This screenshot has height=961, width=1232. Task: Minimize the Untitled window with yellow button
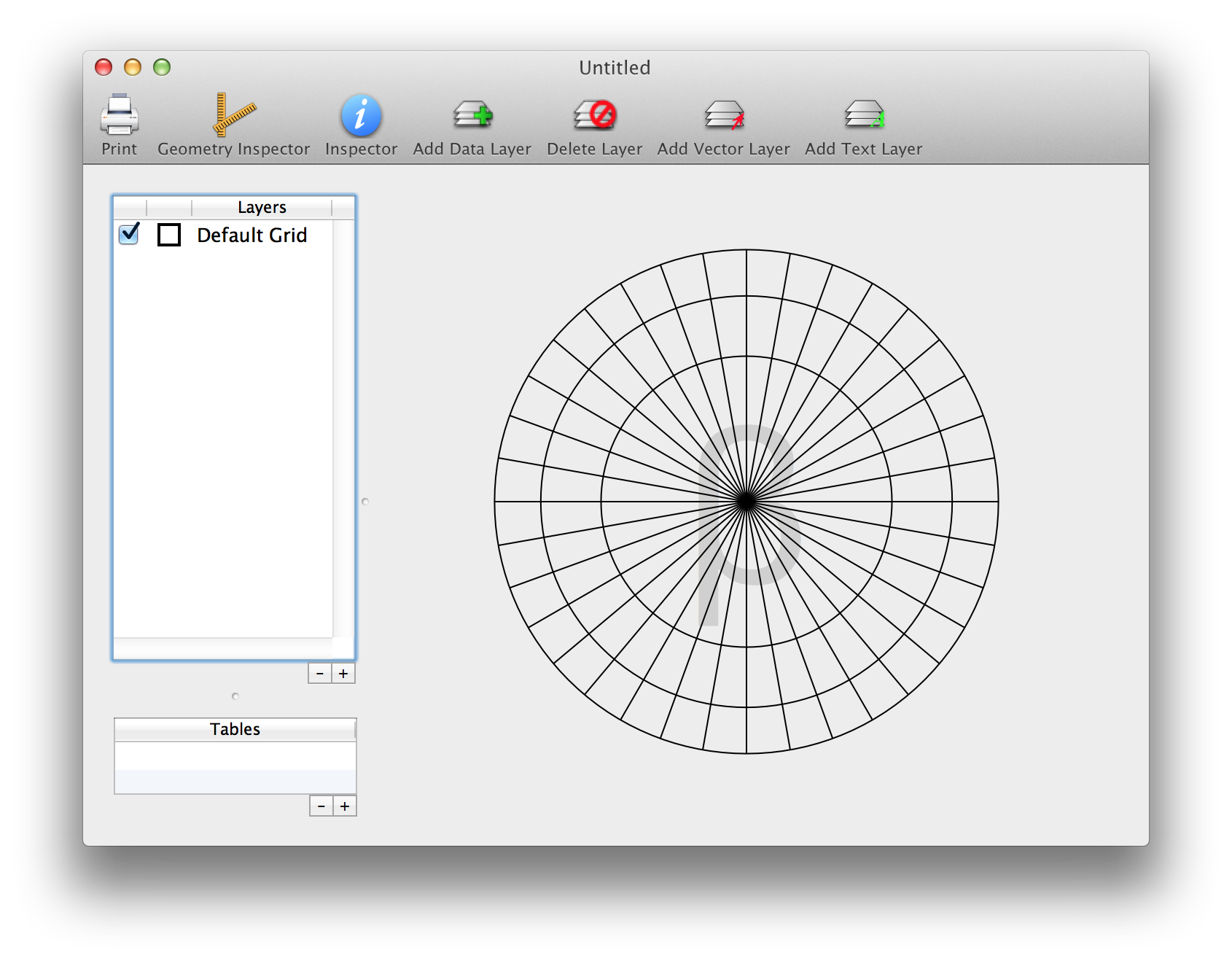click(x=133, y=67)
